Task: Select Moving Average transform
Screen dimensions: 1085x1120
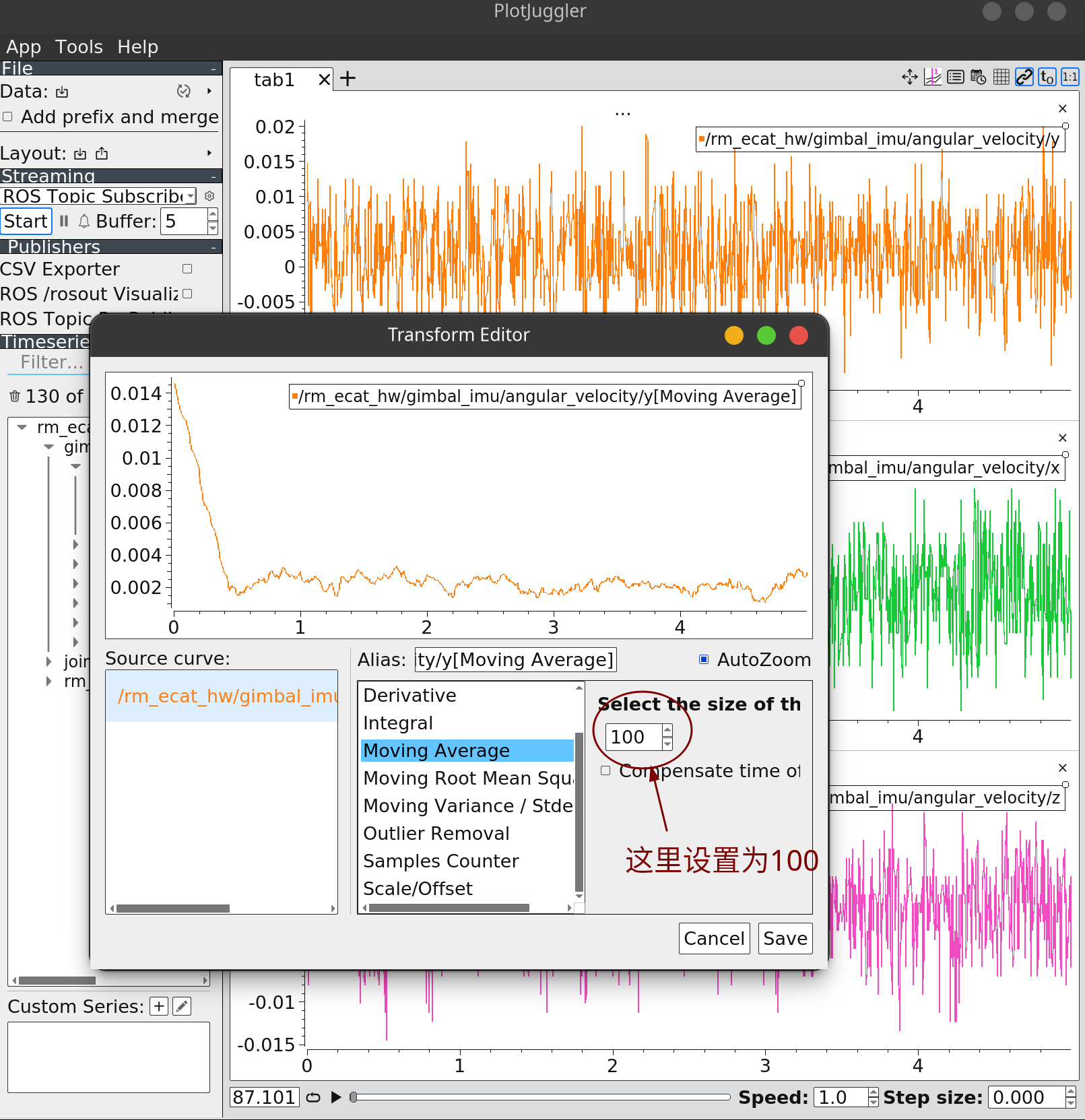Action: [467, 750]
